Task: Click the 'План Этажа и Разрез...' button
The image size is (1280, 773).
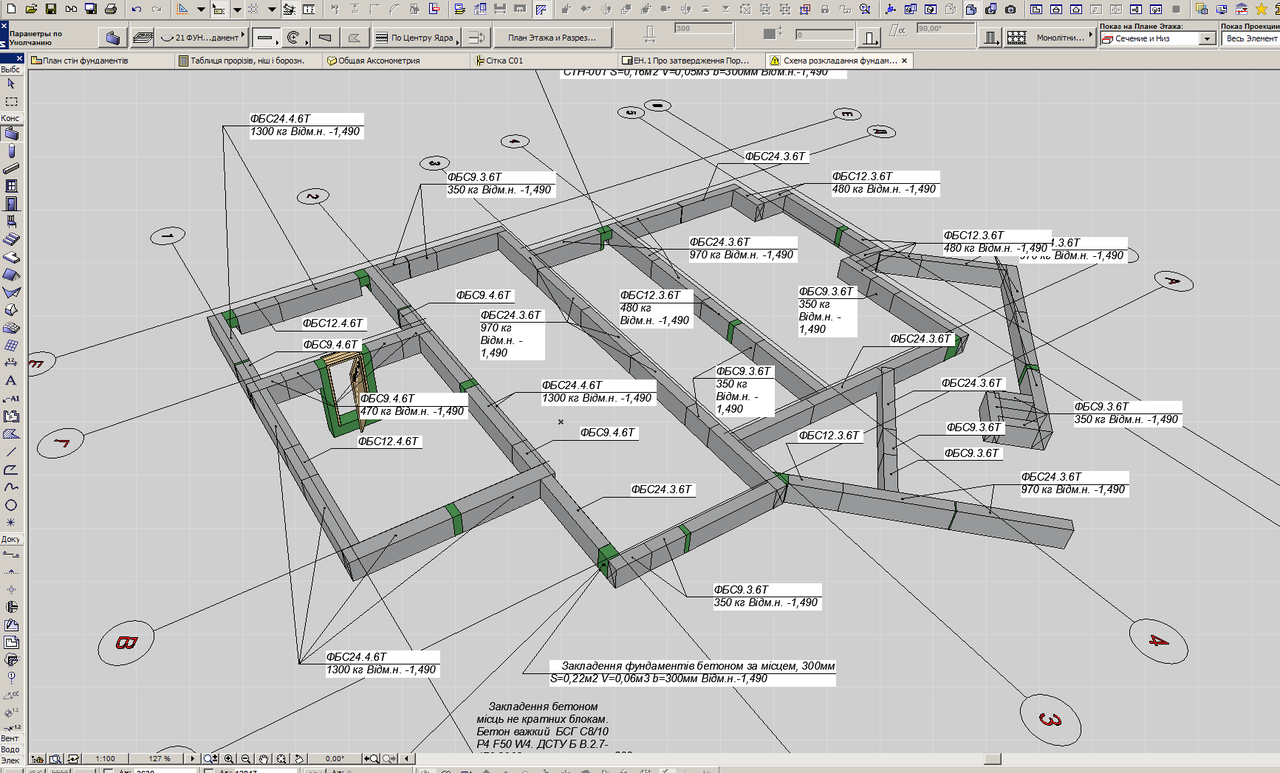Action: pyautogui.click(x=552, y=38)
